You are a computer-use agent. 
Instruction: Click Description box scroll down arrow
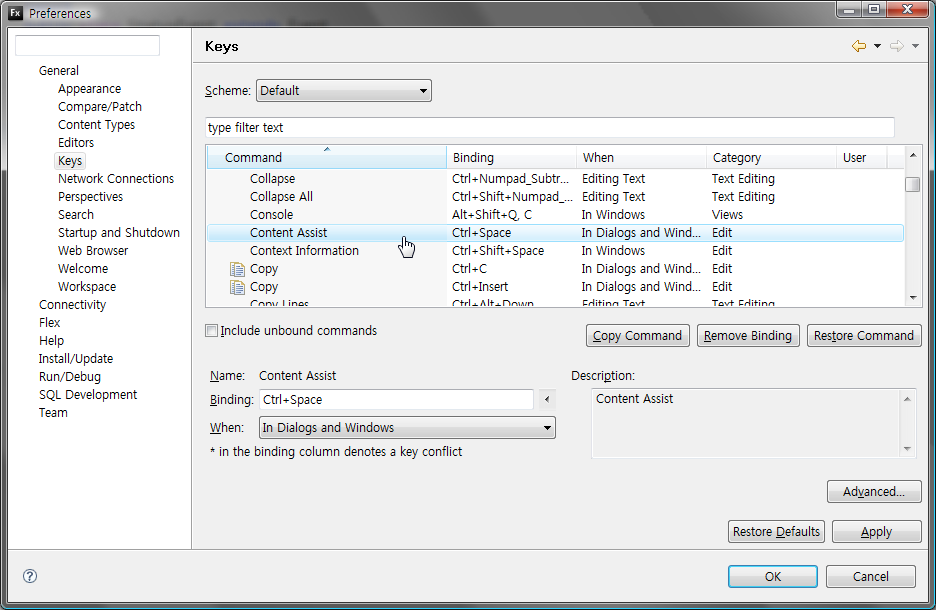pyautogui.click(x=907, y=449)
